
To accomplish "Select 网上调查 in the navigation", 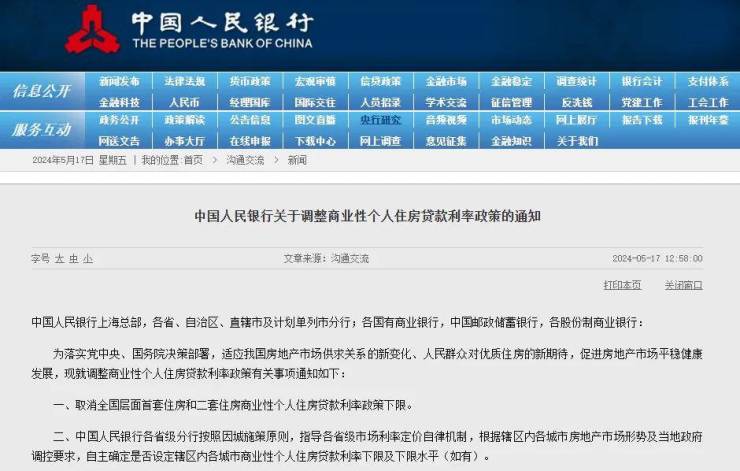I will pos(380,141).
